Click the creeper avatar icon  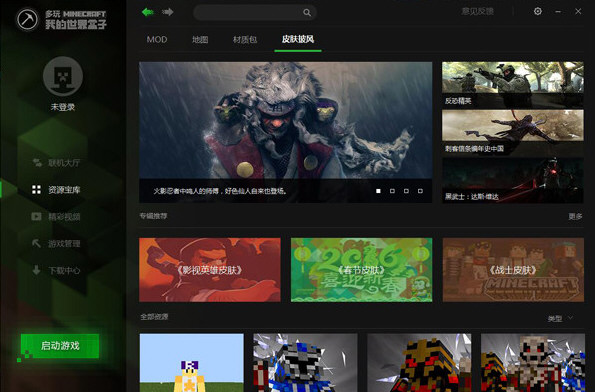(x=63, y=76)
